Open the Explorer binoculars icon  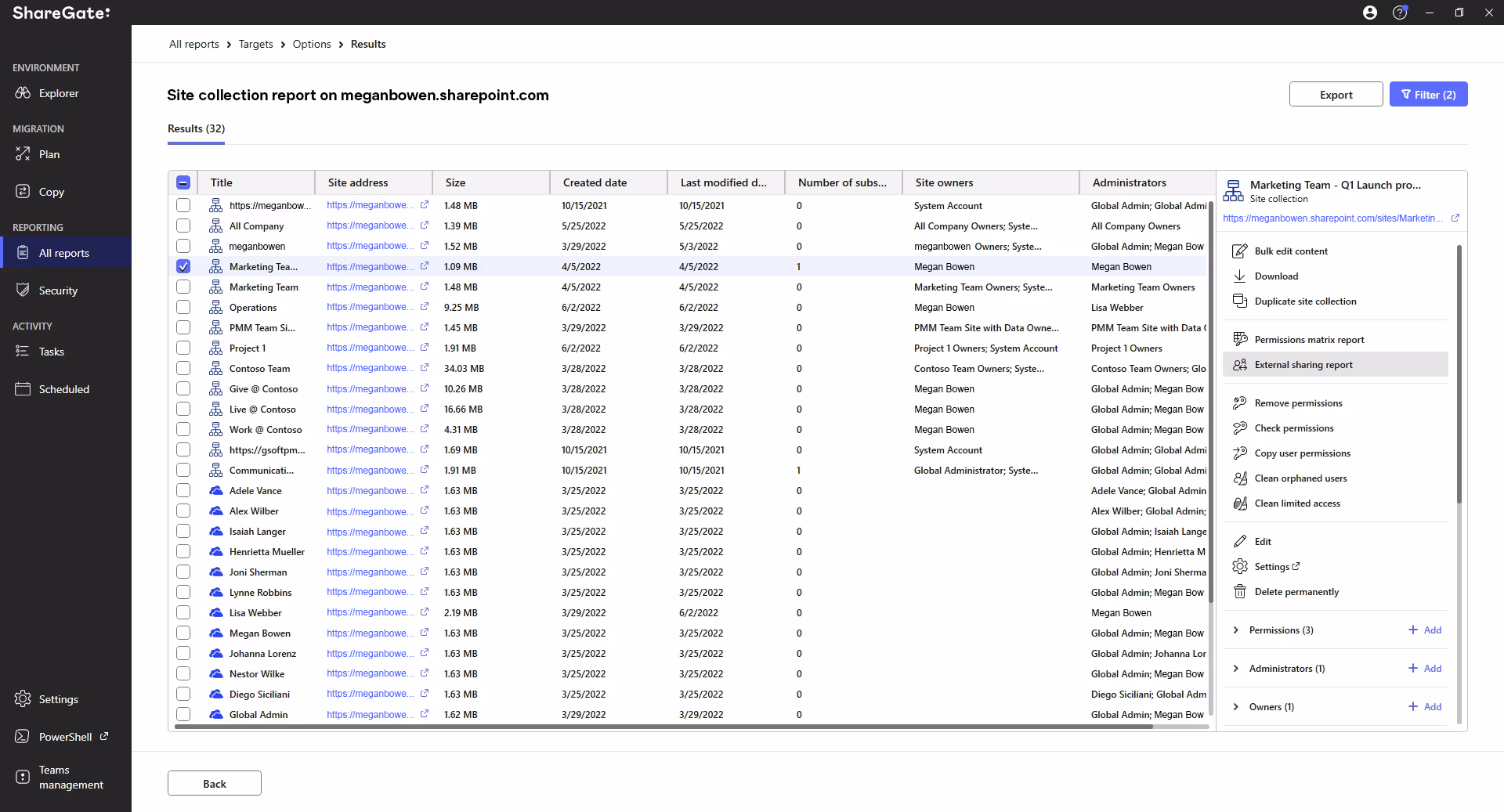pos(23,93)
